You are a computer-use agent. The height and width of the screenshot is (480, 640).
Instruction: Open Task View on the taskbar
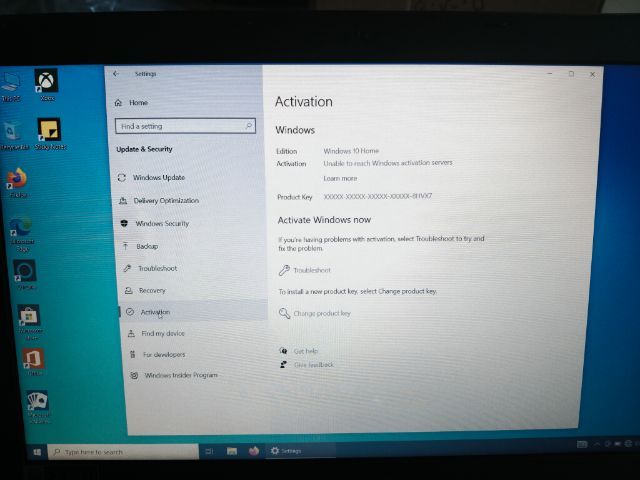pos(209,451)
